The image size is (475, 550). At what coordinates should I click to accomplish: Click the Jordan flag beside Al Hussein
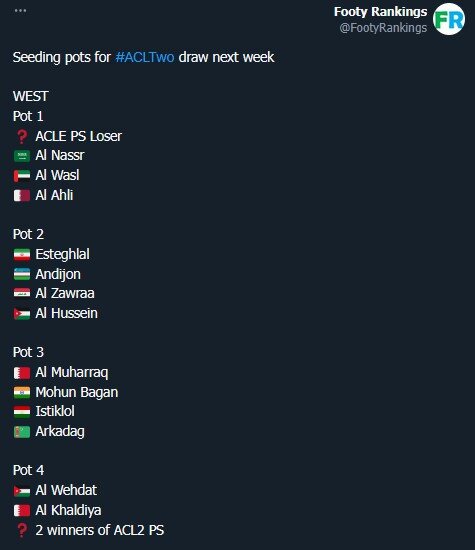(22, 314)
